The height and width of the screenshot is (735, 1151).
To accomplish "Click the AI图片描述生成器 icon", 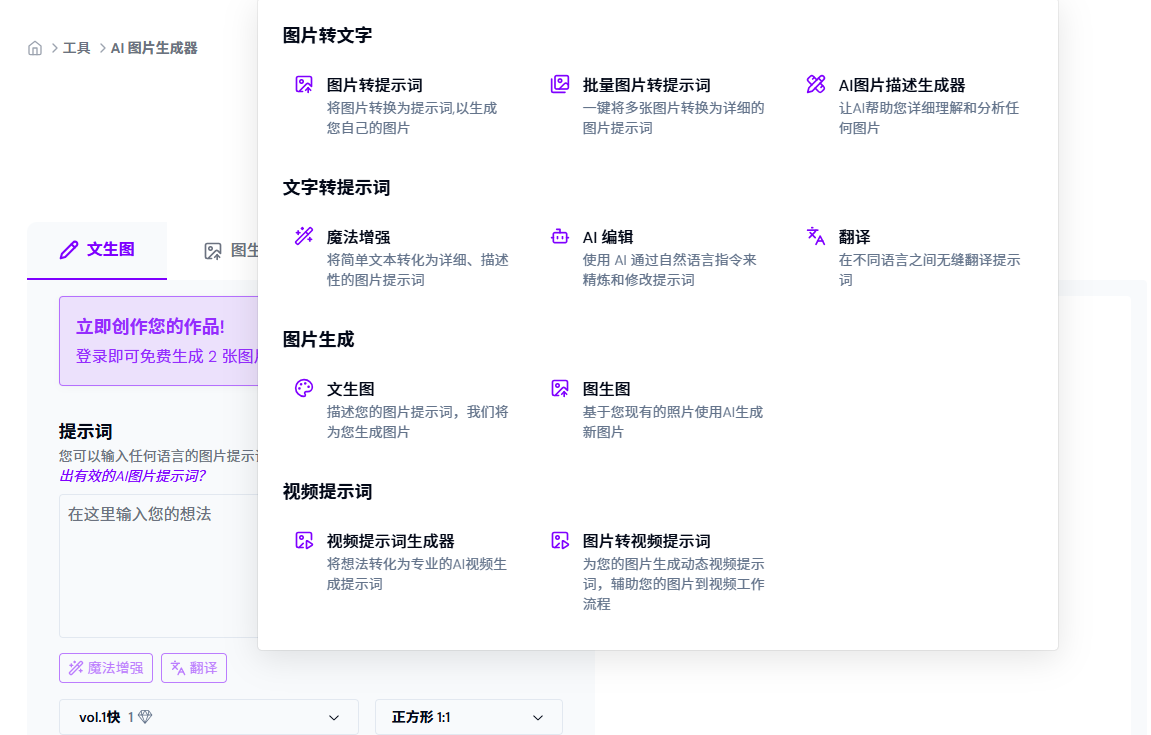I will tap(816, 85).
